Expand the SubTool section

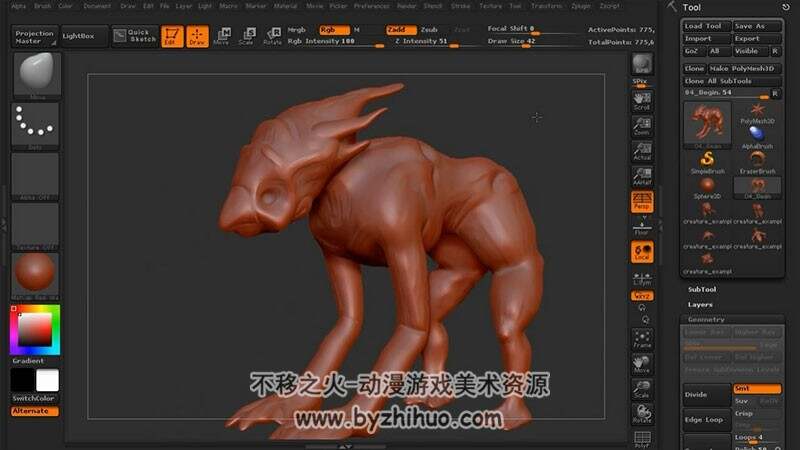[702, 289]
